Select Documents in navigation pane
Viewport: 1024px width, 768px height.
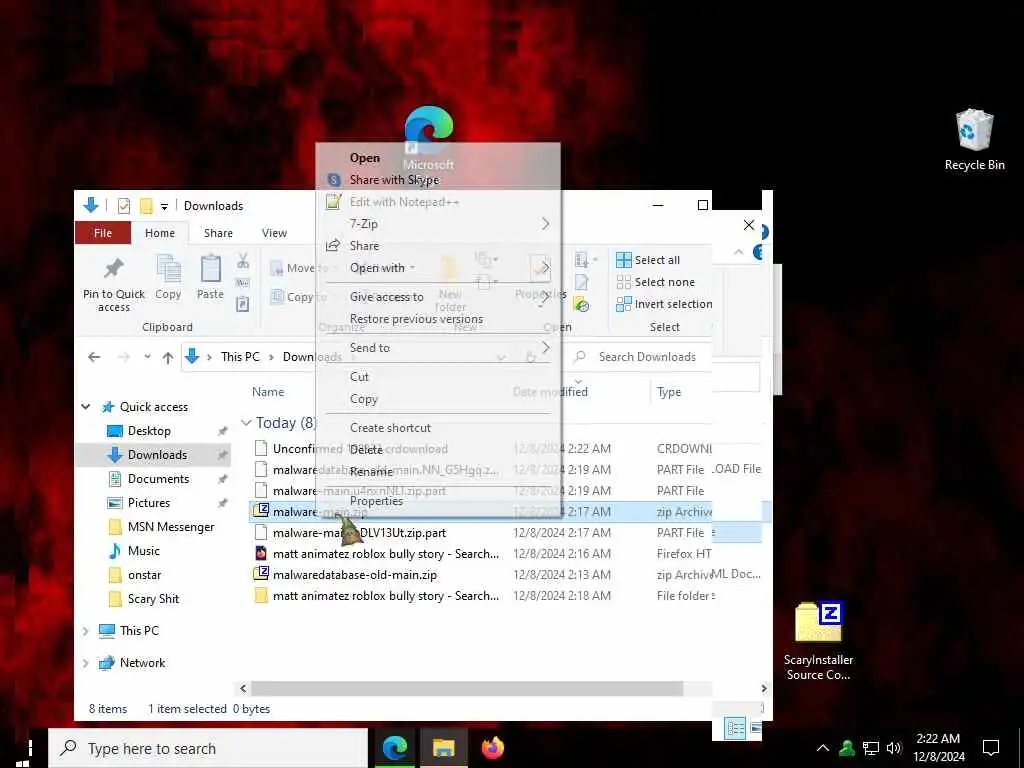click(x=158, y=479)
